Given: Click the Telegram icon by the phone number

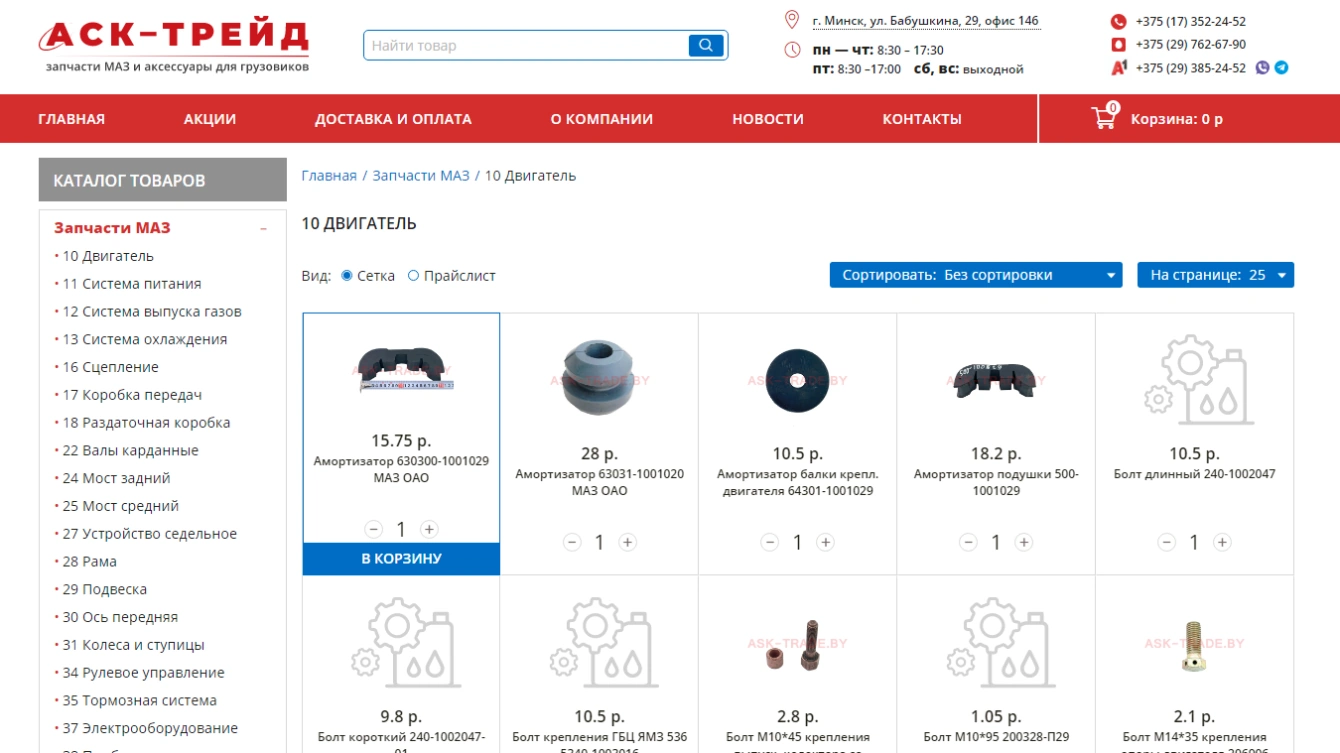Looking at the screenshot, I should (x=1281, y=68).
